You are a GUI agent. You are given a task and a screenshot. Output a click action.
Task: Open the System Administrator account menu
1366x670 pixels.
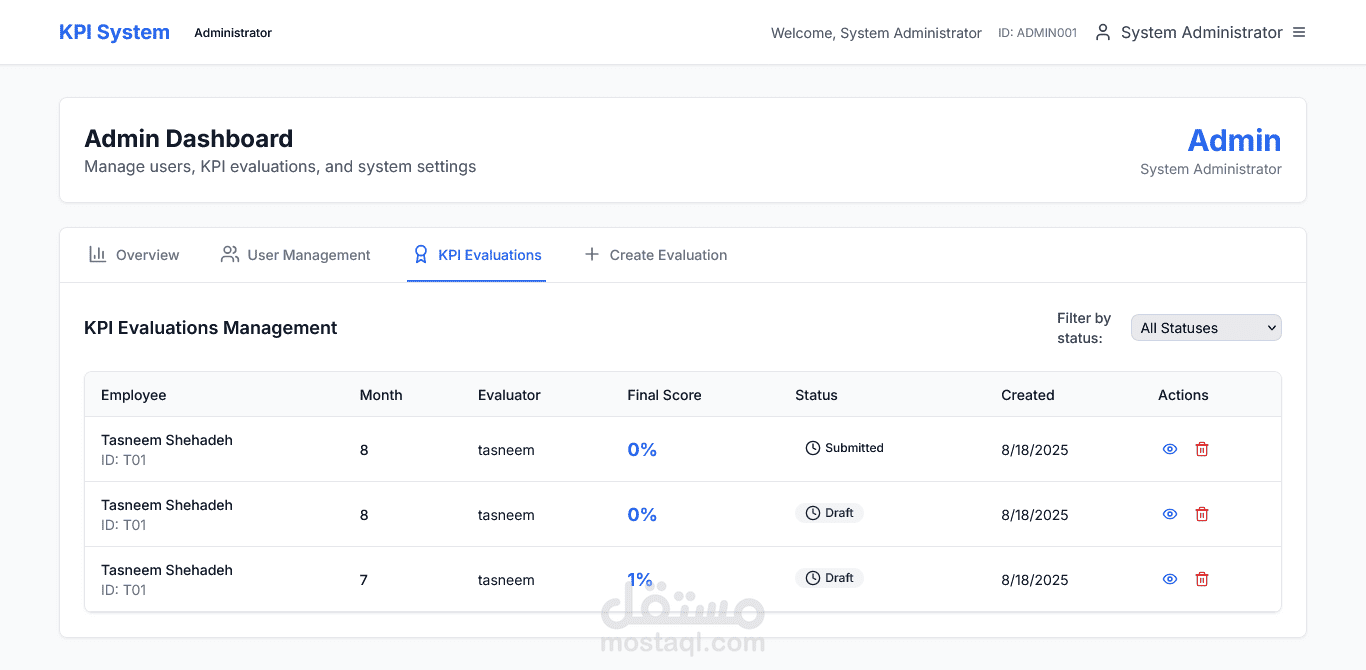pyautogui.click(x=1201, y=32)
